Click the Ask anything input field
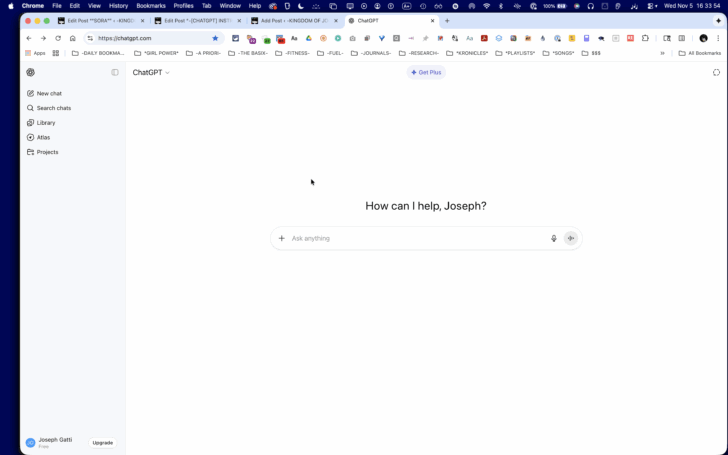The width and height of the screenshot is (728, 455). 418,238
